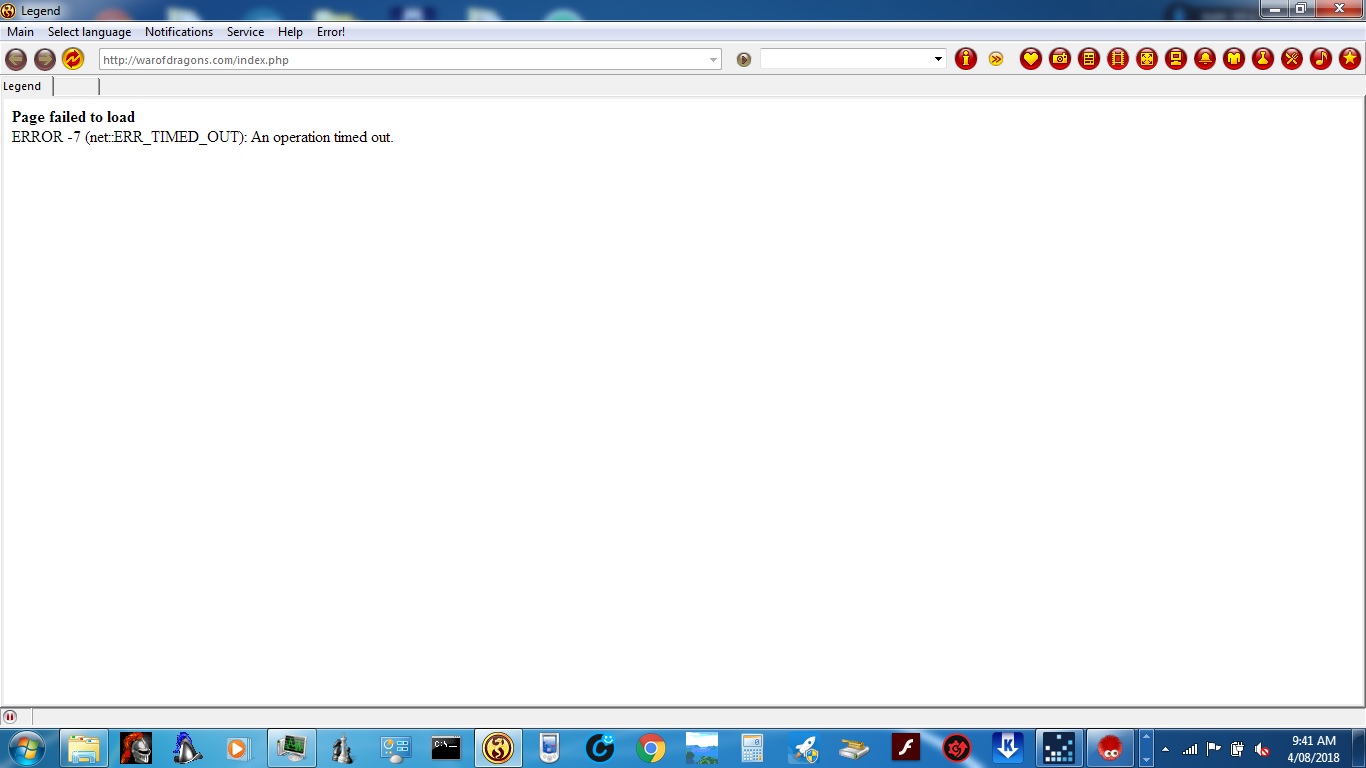Viewport: 1366px width, 768px height.
Task: Click the red notes list toolbar icon
Action: coord(1089,59)
